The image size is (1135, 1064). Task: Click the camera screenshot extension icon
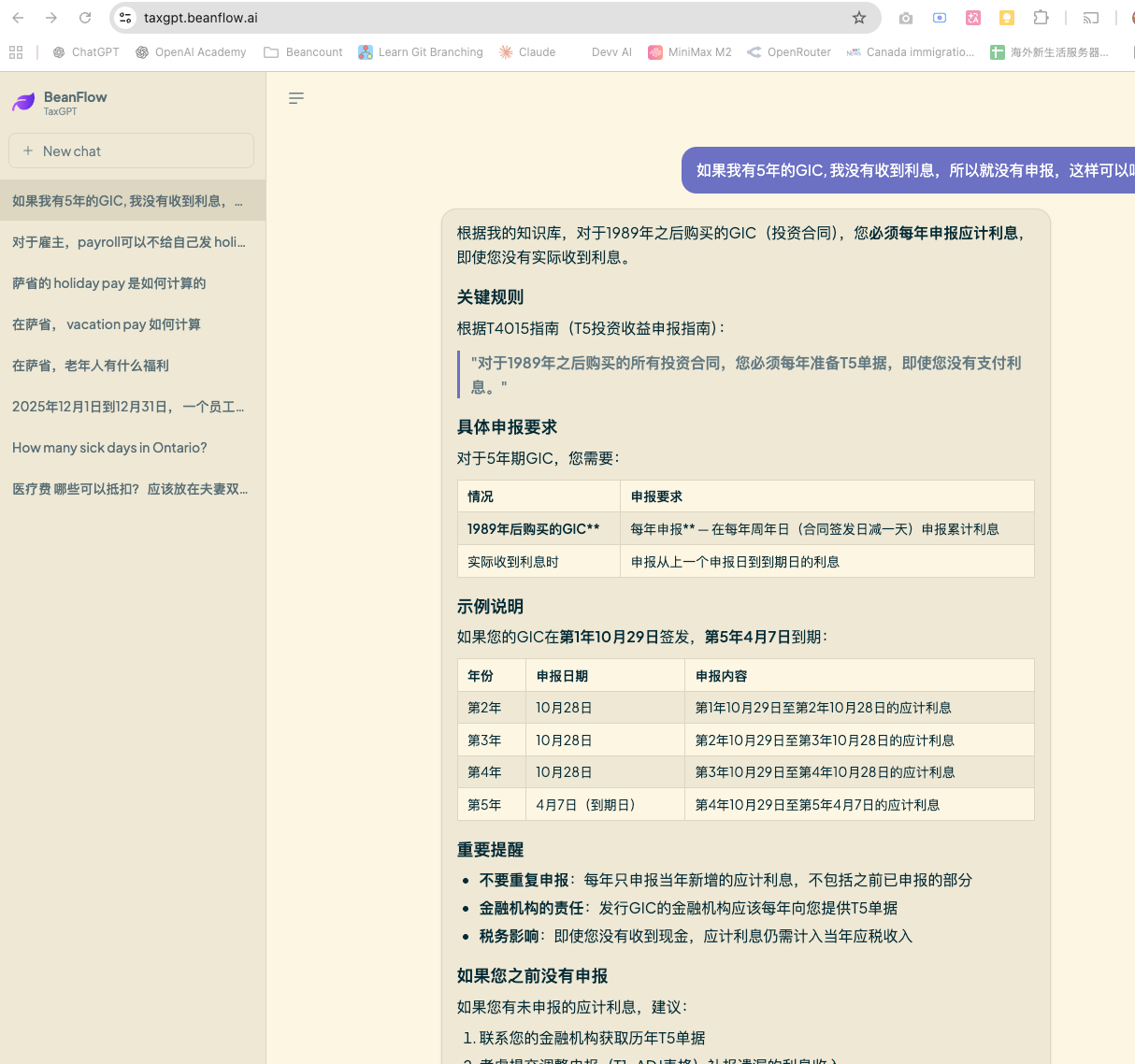point(905,18)
